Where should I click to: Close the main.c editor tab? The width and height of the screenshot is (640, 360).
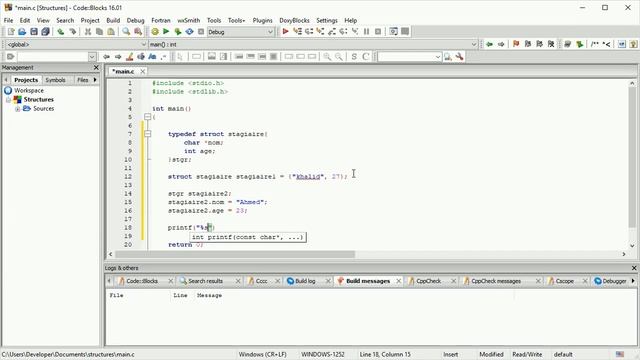pyautogui.click(x=142, y=71)
